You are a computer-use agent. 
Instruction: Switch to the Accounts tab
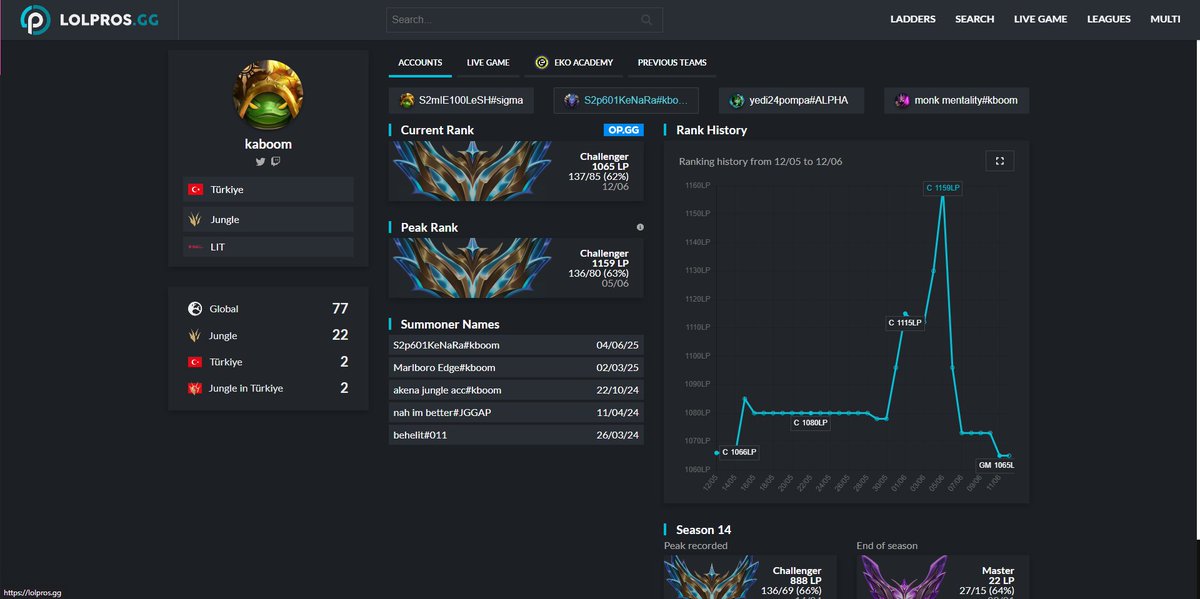[x=420, y=62]
